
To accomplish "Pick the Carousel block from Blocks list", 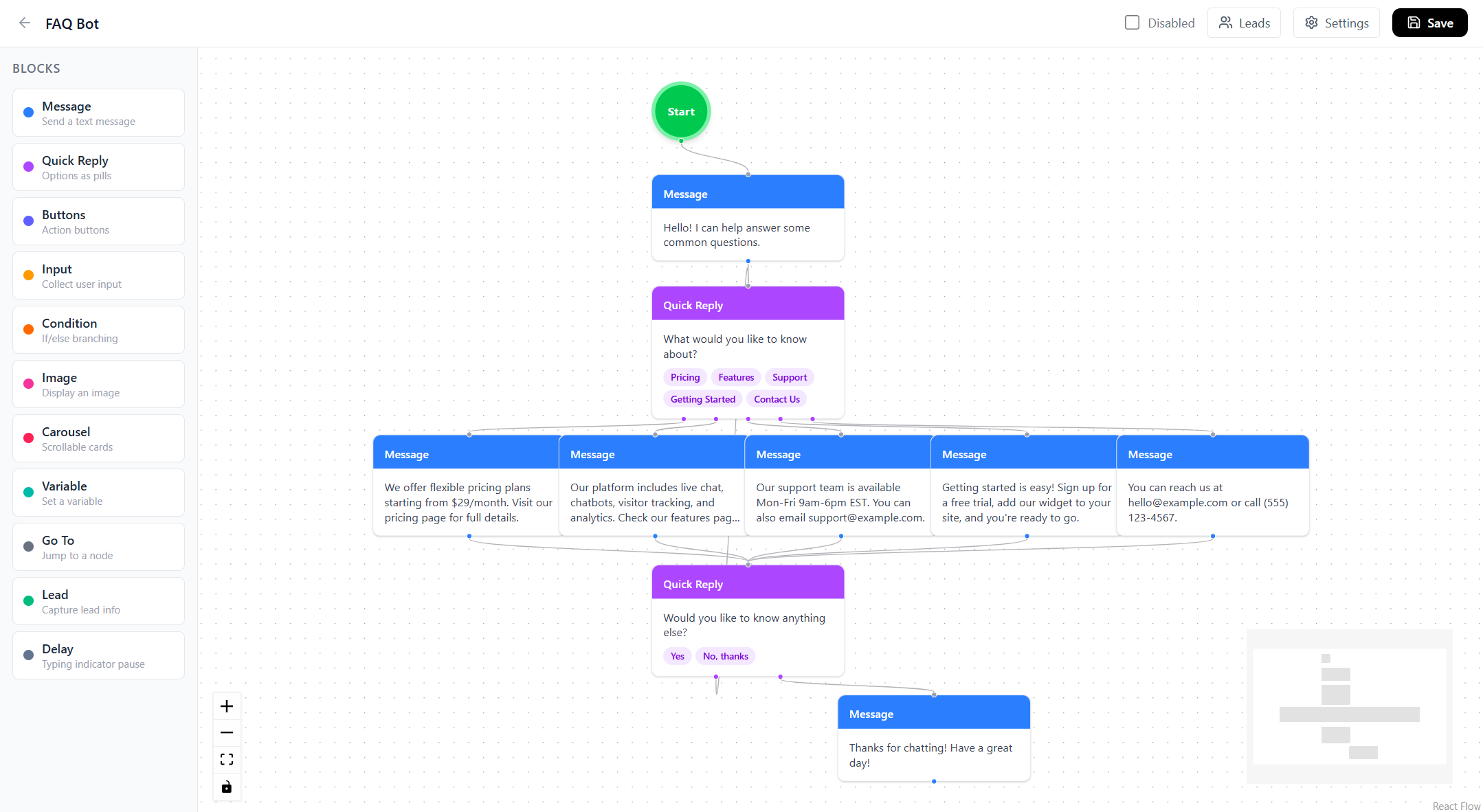I will coord(98,438).
